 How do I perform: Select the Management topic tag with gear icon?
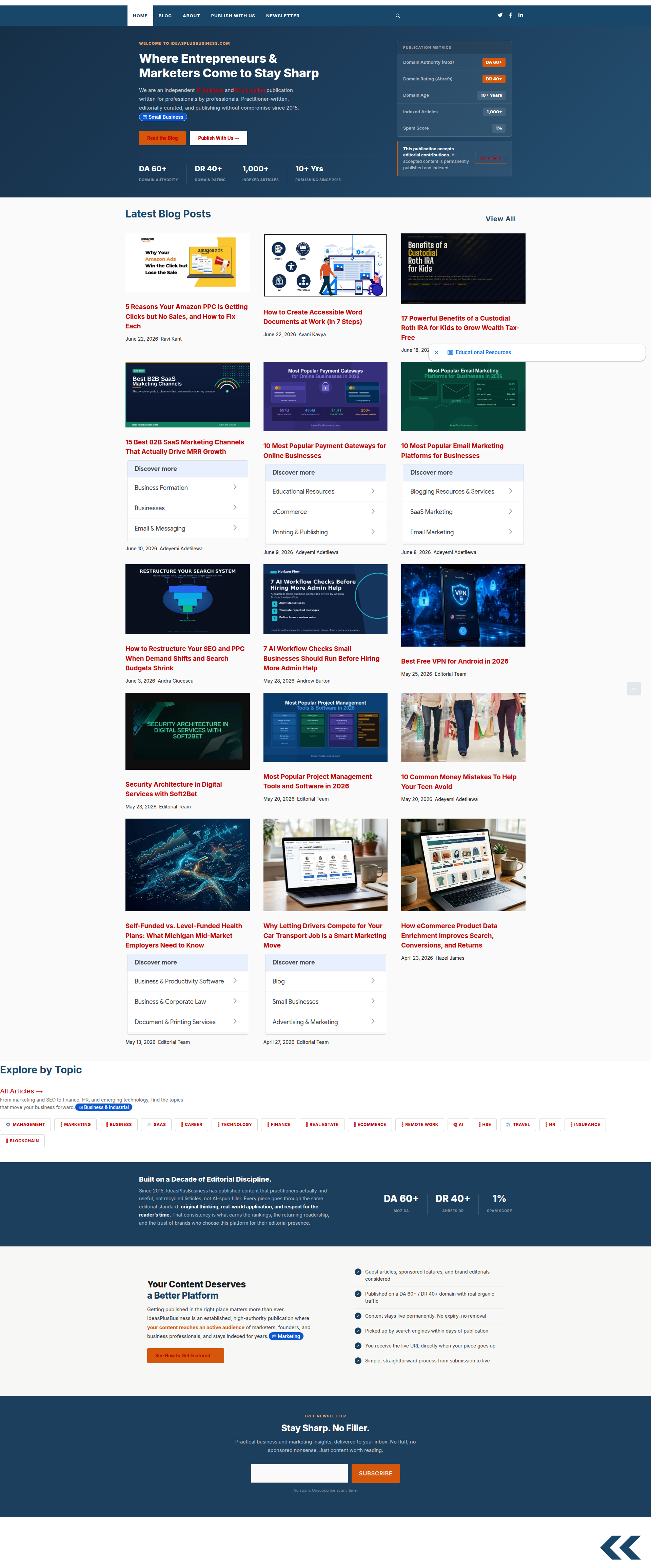pyautogui.click(x=25, y=1124)
